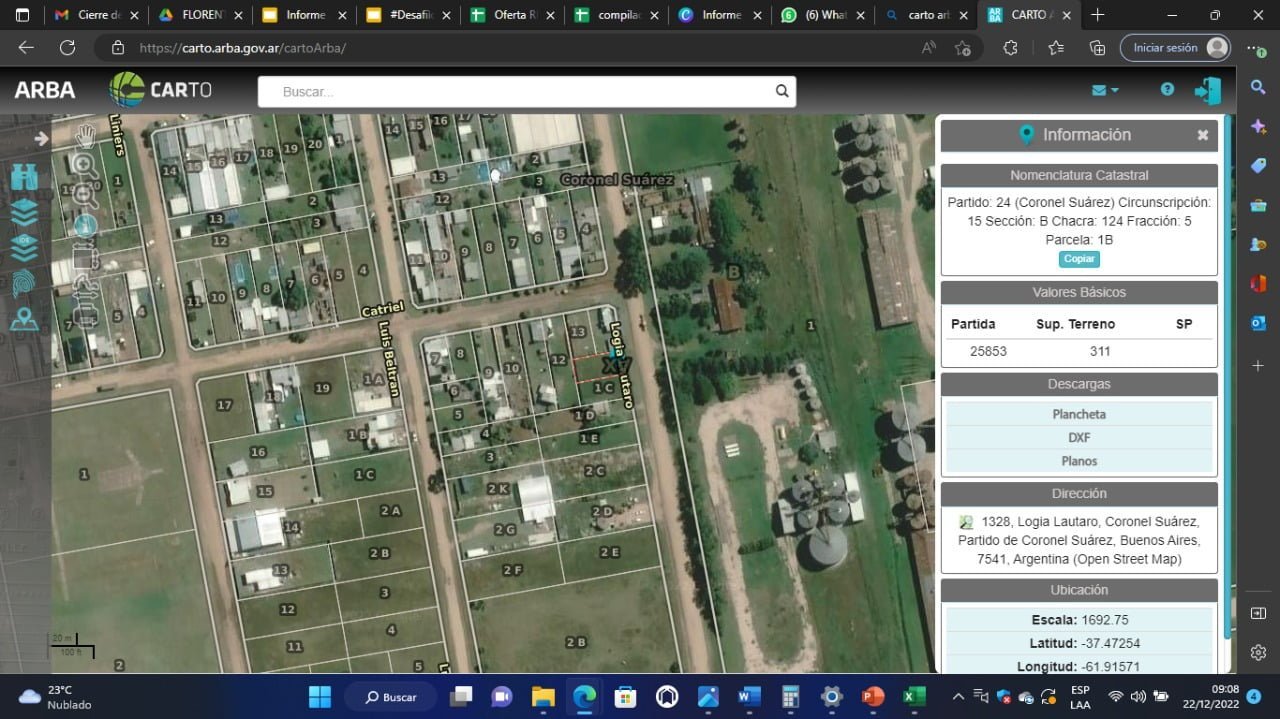
Task: Open the layers panel
Action: 25,213
